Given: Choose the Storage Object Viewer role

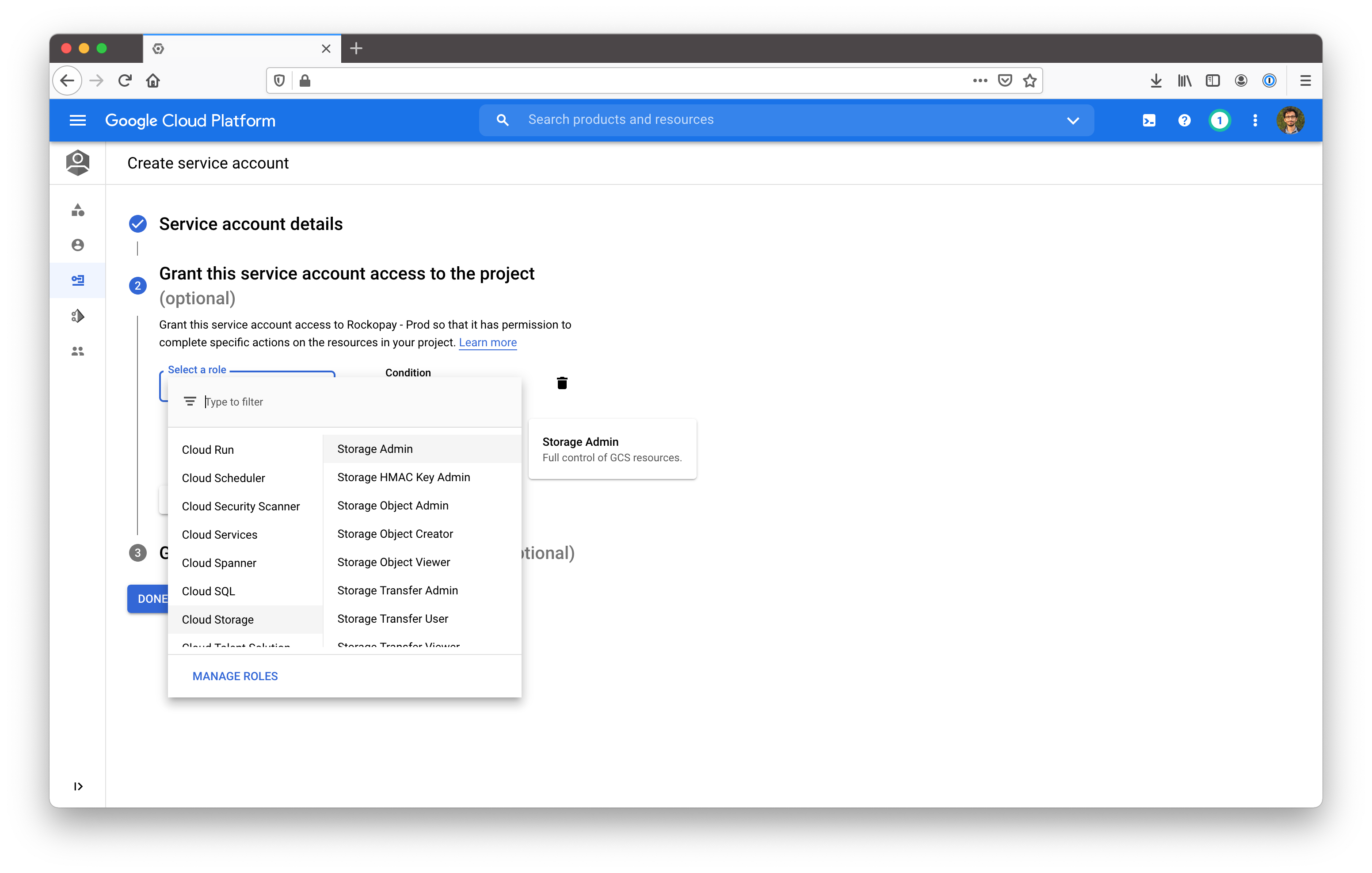Looking at the screenshot, I should [393, 562].
